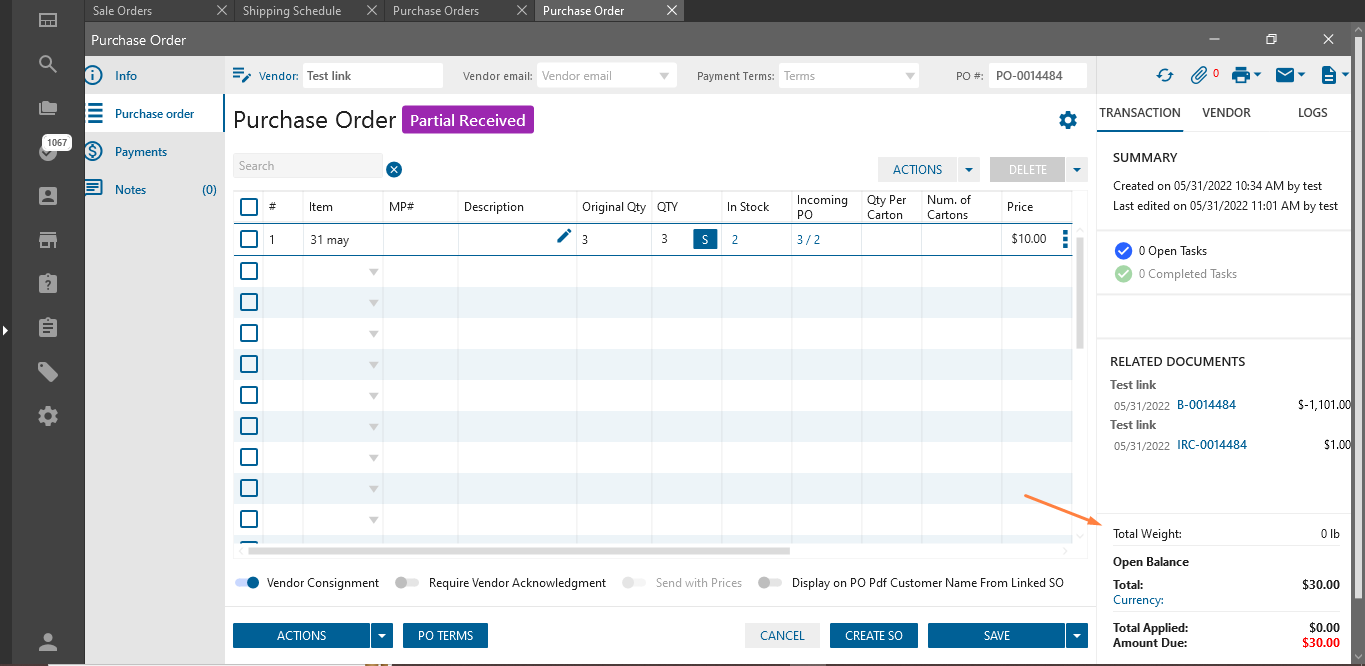
Task: Switch to the VENDOR tab
Action: click(x=1226, y=113)
